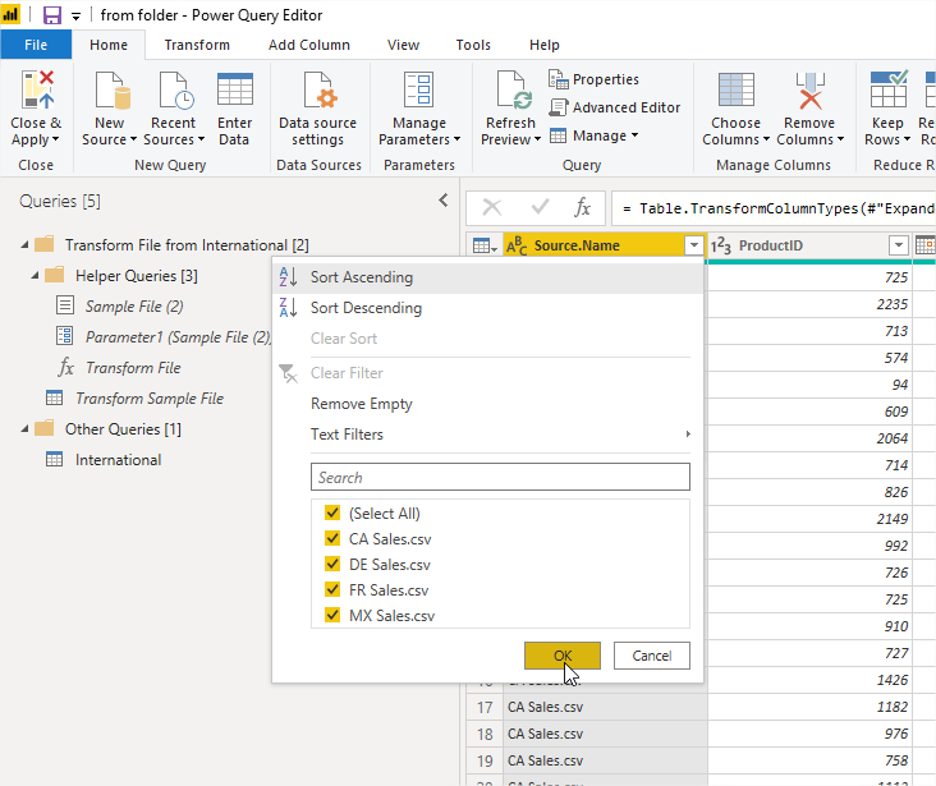Click the Choose Columns icon
This screenshot has width=936, height=786.
(x=736, y=90)
